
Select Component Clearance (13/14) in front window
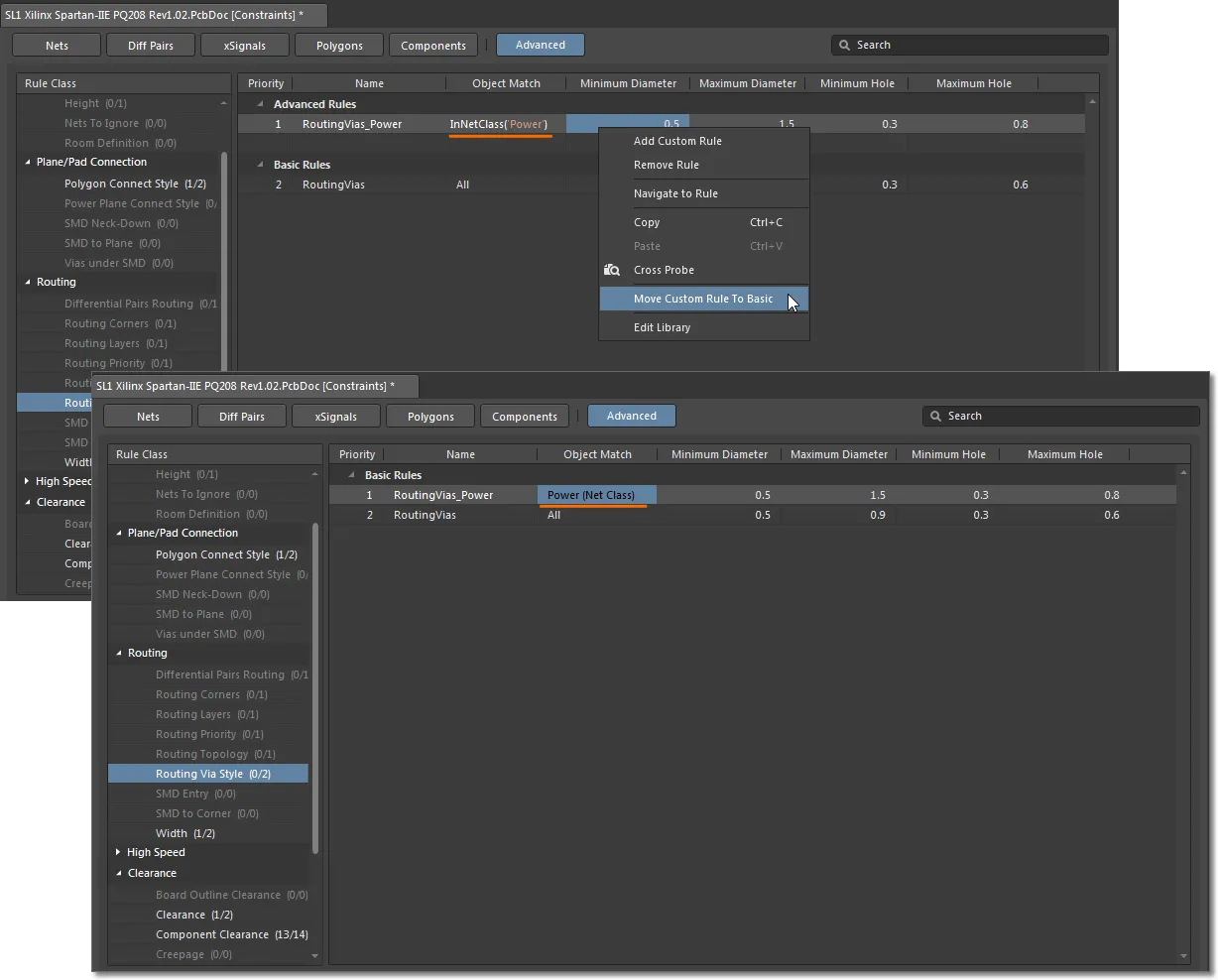click(x=231, y=934)
